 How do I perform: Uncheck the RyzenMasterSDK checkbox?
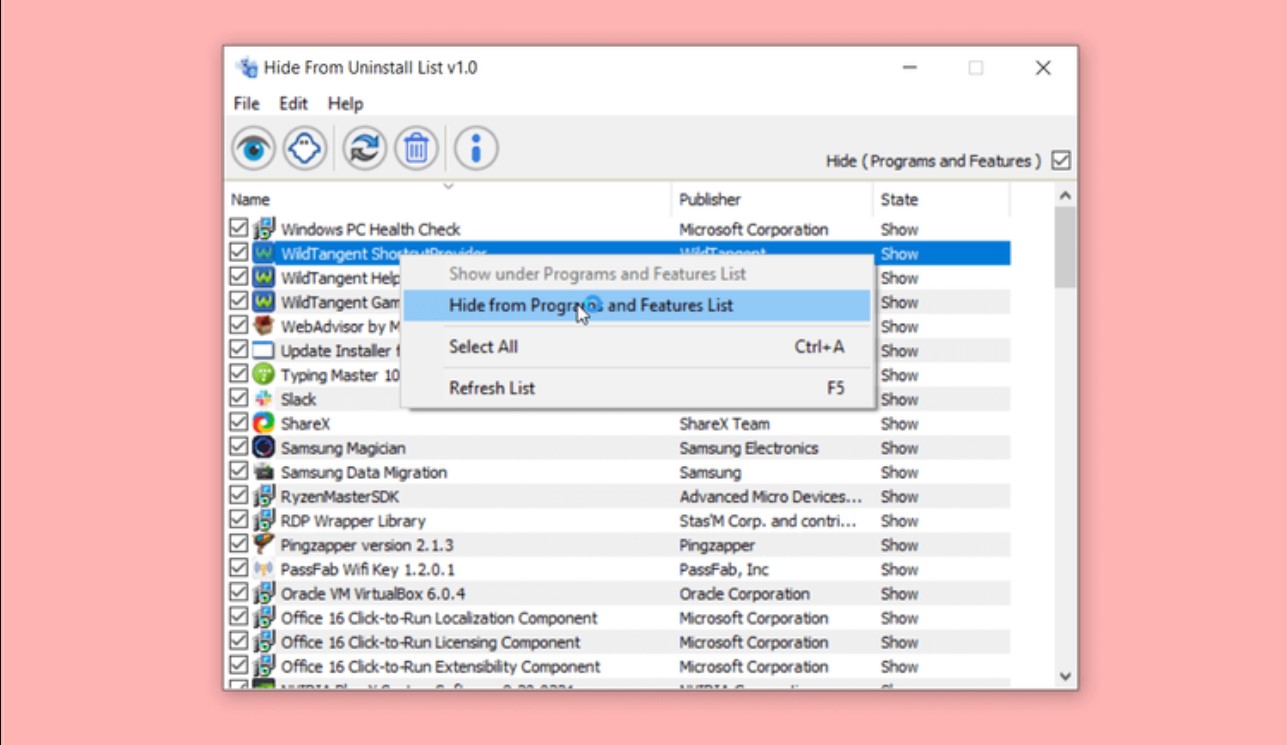point(238,495)
